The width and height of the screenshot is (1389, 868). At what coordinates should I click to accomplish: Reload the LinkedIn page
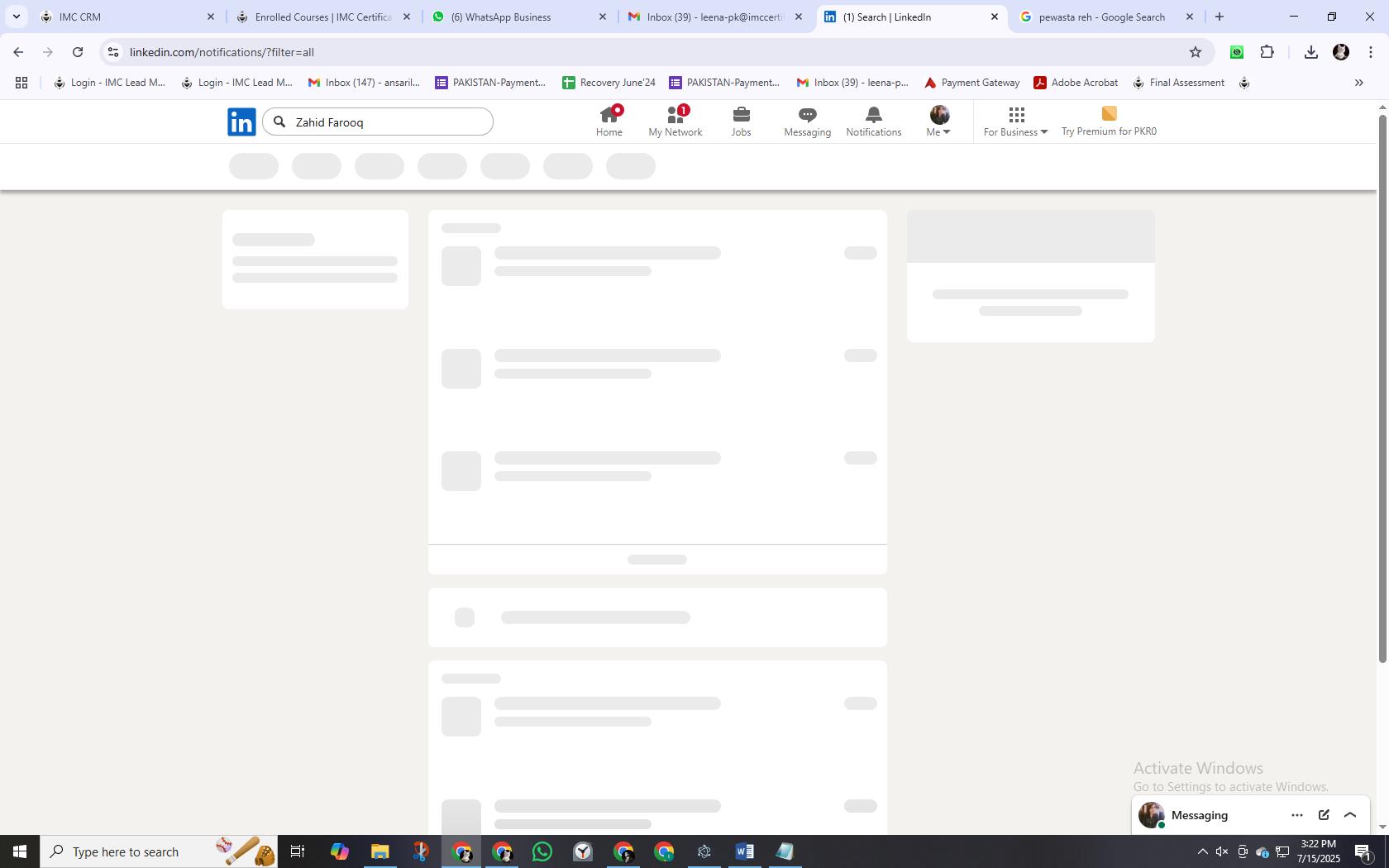click(x=78, y=52)
